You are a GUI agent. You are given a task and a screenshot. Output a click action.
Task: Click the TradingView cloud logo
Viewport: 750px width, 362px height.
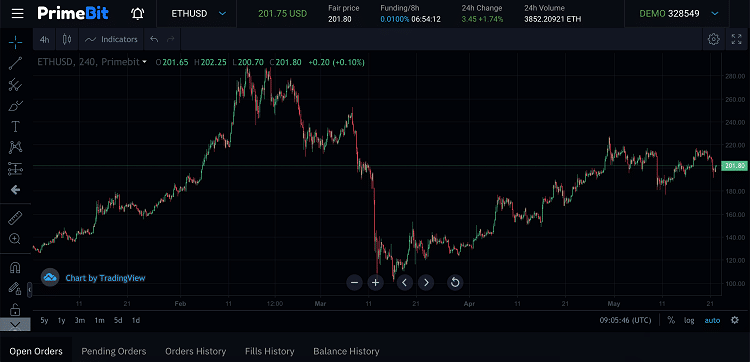coord(50,277)
